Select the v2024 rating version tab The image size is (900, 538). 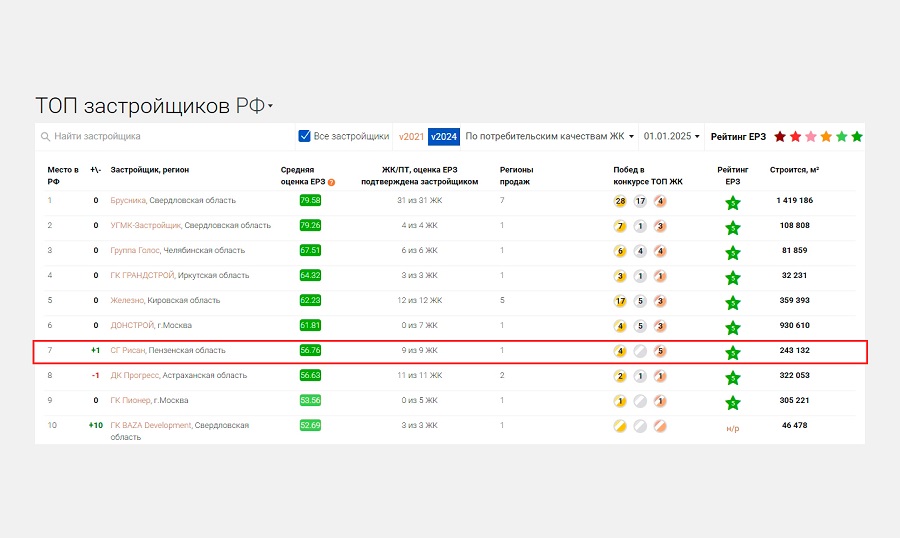click(444, 136)
